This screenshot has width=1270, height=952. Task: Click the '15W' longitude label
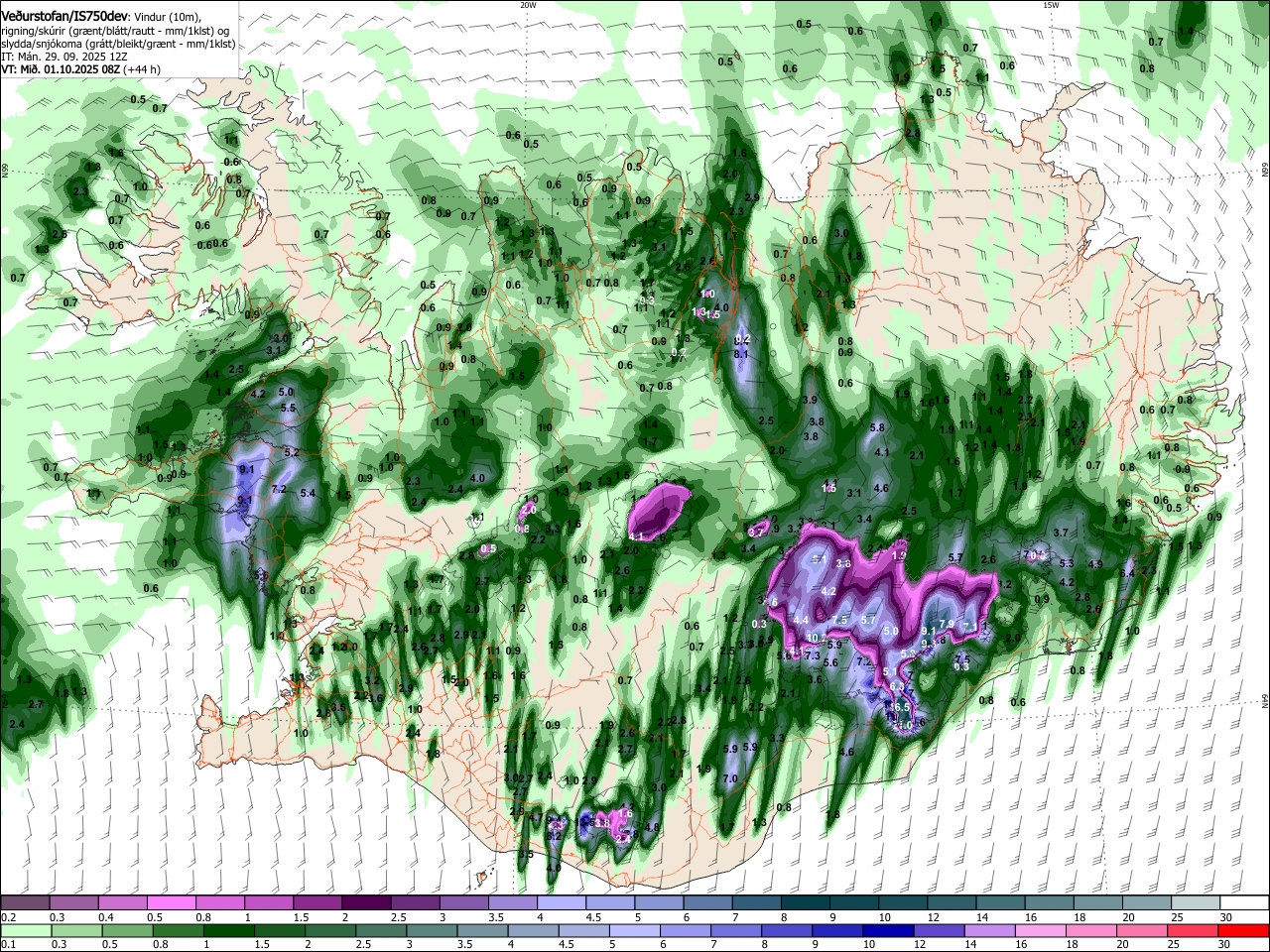coord(1051,5)
